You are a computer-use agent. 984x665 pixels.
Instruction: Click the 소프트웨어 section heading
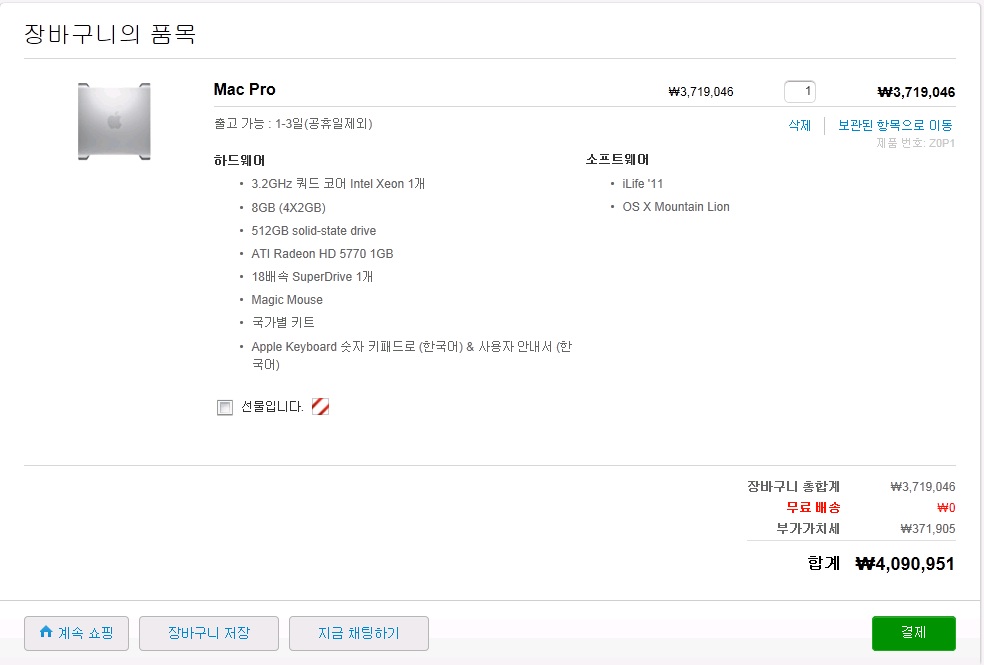pos(617,160)
